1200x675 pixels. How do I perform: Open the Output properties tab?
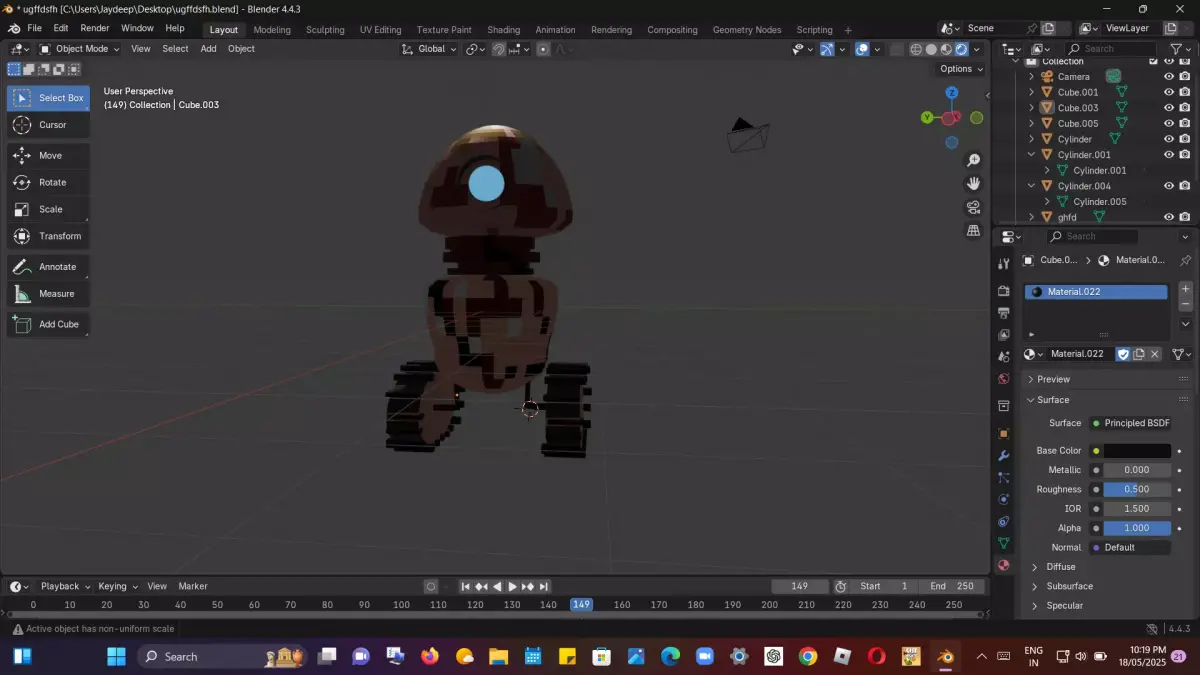[1004, 312]
